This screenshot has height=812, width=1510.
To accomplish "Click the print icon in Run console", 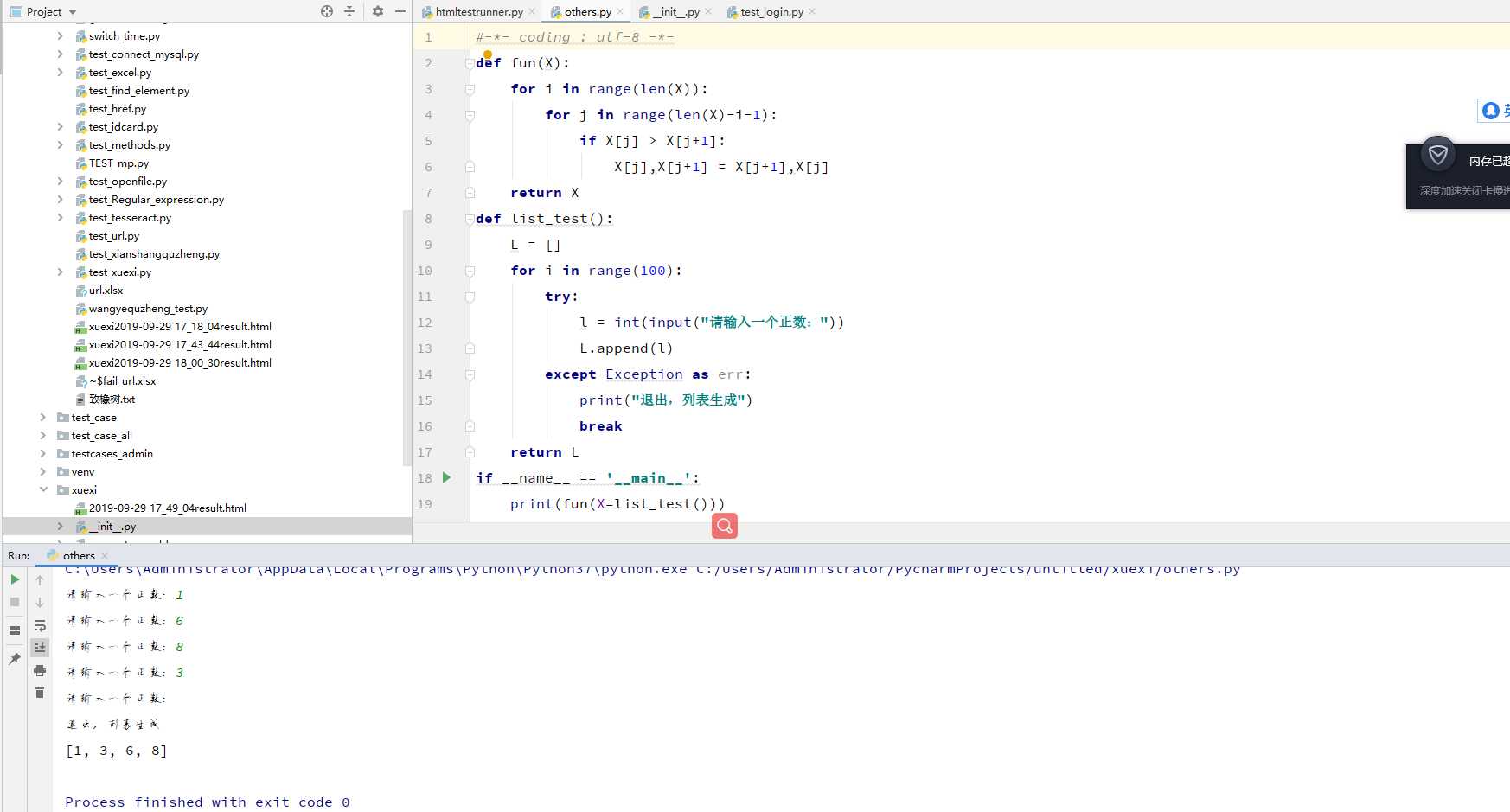I will click(x=40, y=670).
